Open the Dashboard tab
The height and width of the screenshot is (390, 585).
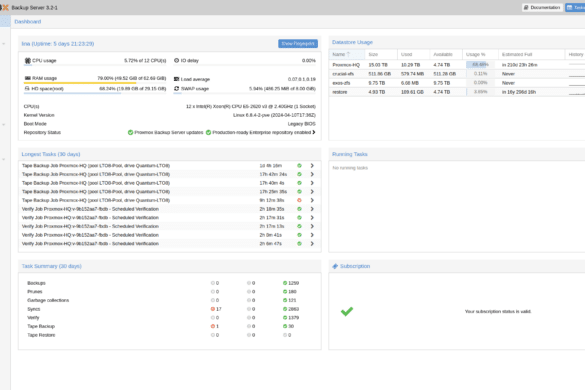pyautogui.click(x=28, y=22)
